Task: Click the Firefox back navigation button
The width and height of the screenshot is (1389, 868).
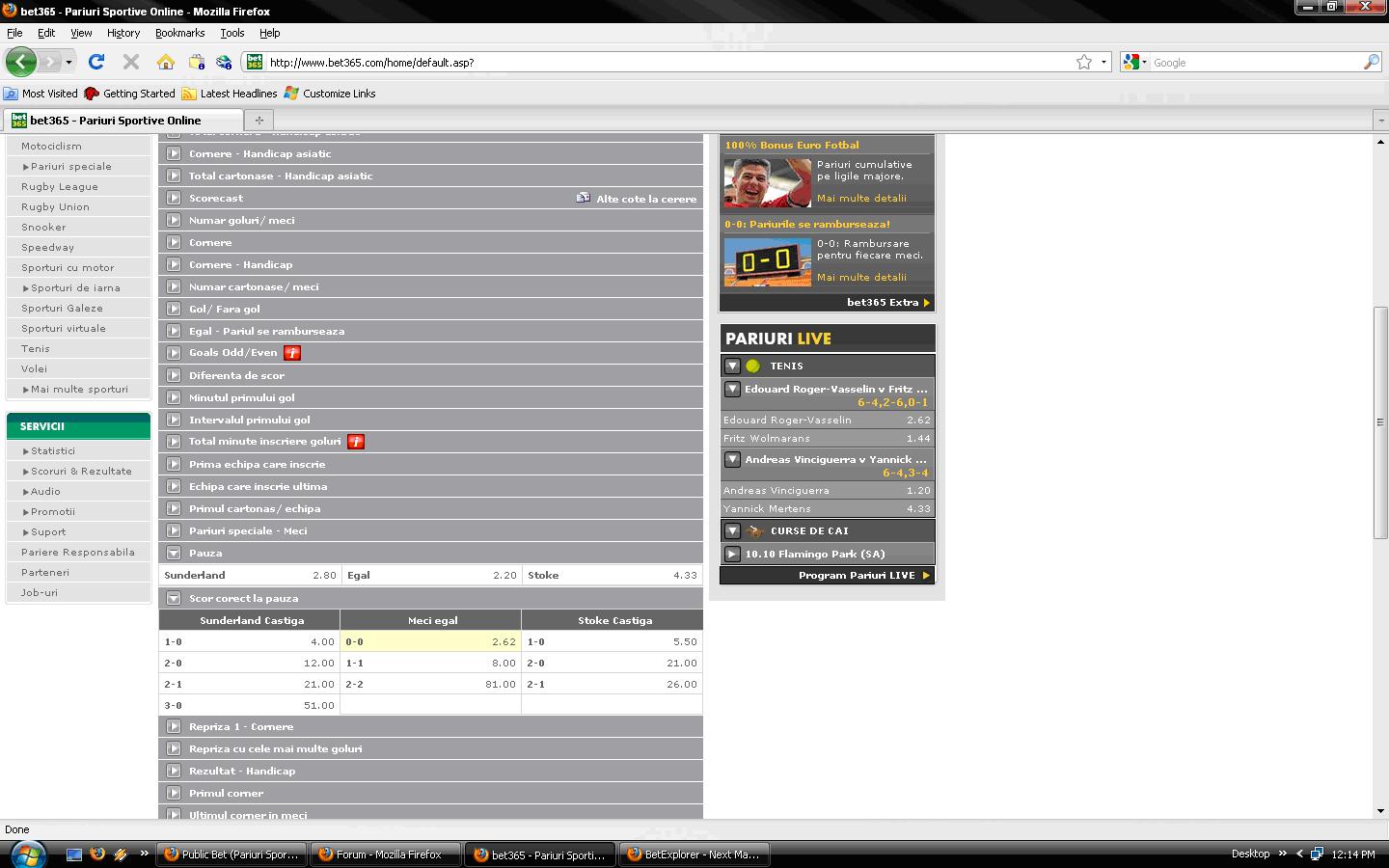Action: (21, 62)
